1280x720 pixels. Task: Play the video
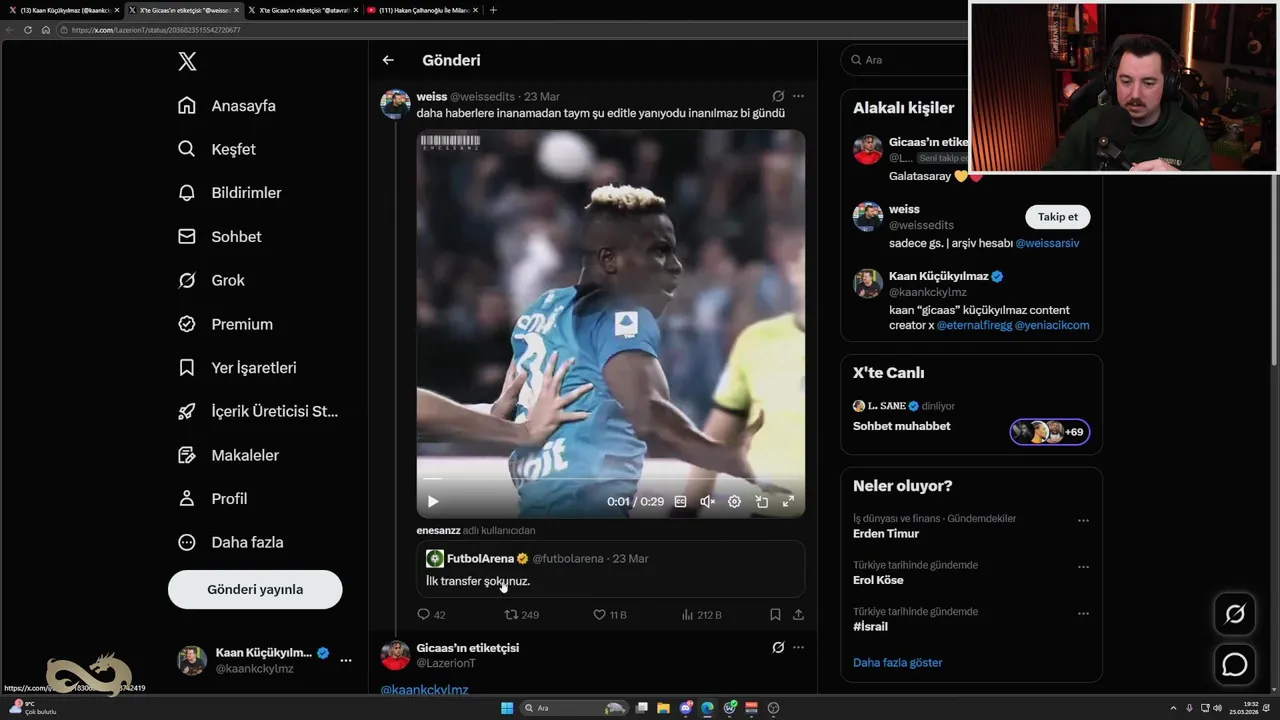point(433,502)
